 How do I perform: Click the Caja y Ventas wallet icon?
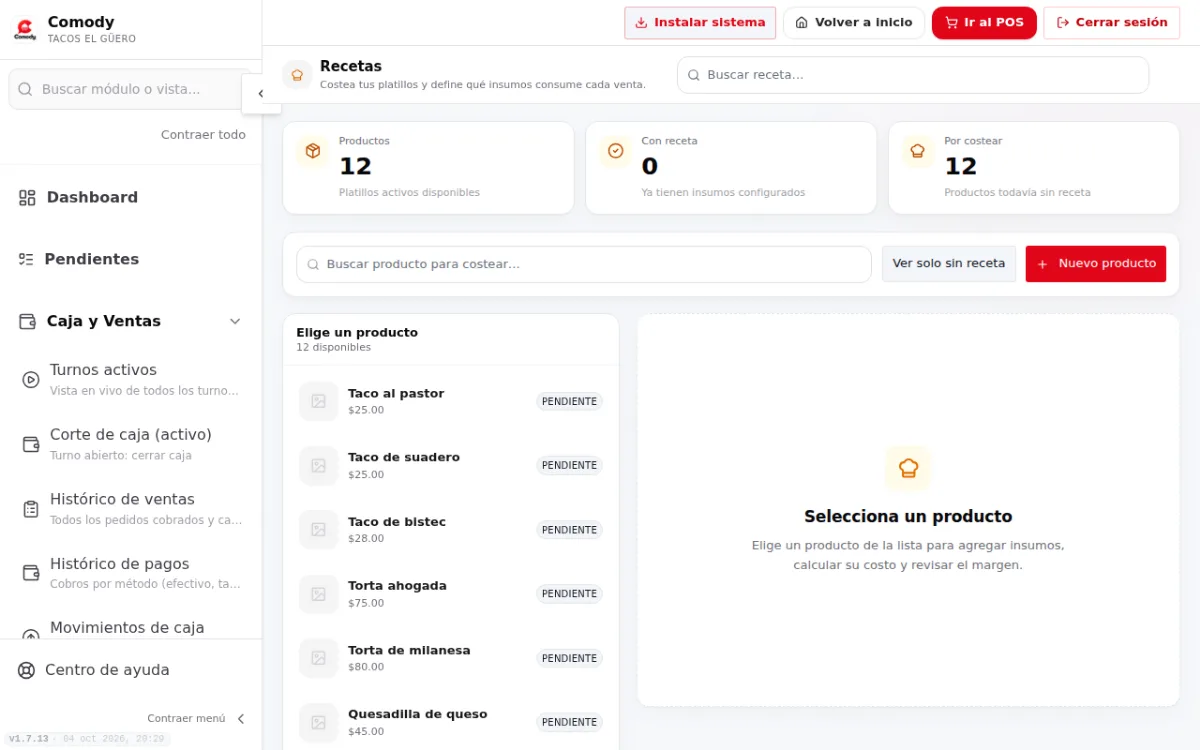pyautogui.click(x=27, y=321)
